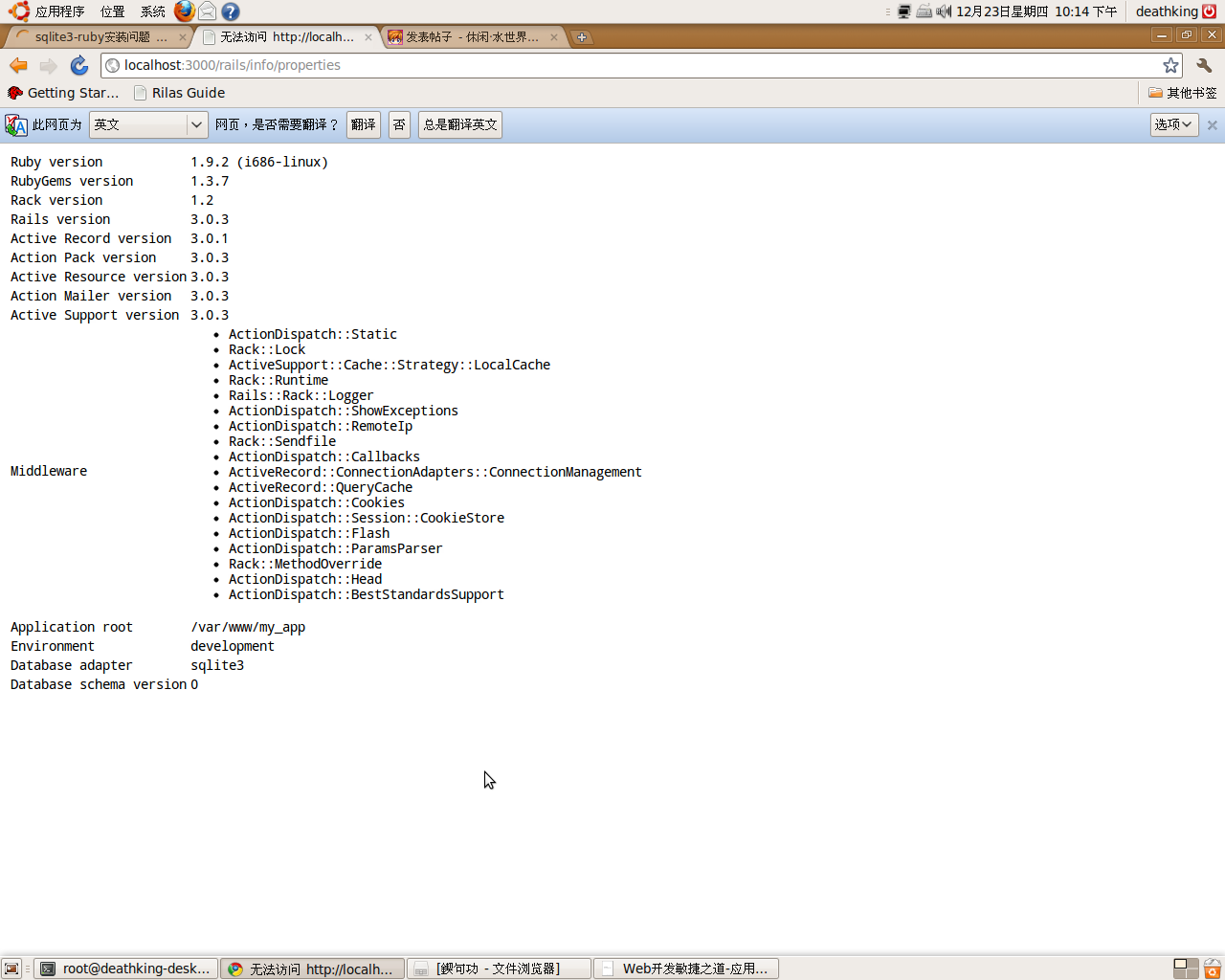Click the keyboard input tray icon
This screenshot has width=1225, height=980.
924,11
